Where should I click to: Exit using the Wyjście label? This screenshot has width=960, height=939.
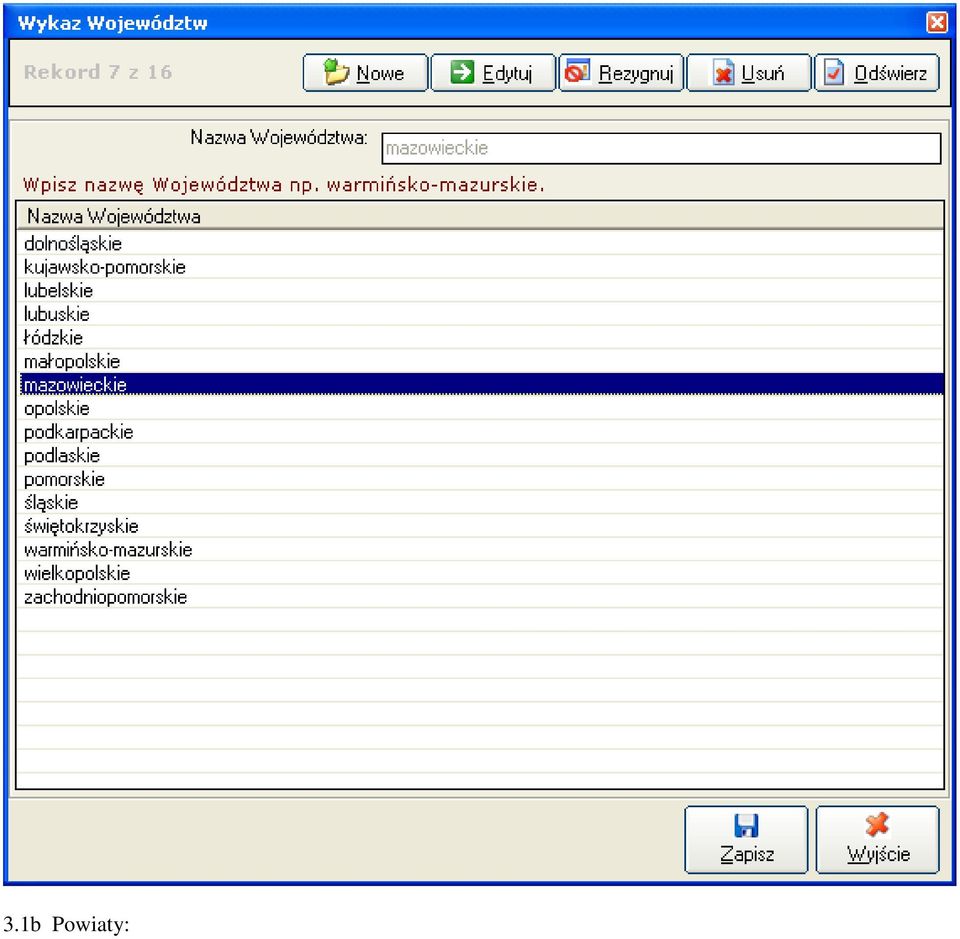click(878, 855)
